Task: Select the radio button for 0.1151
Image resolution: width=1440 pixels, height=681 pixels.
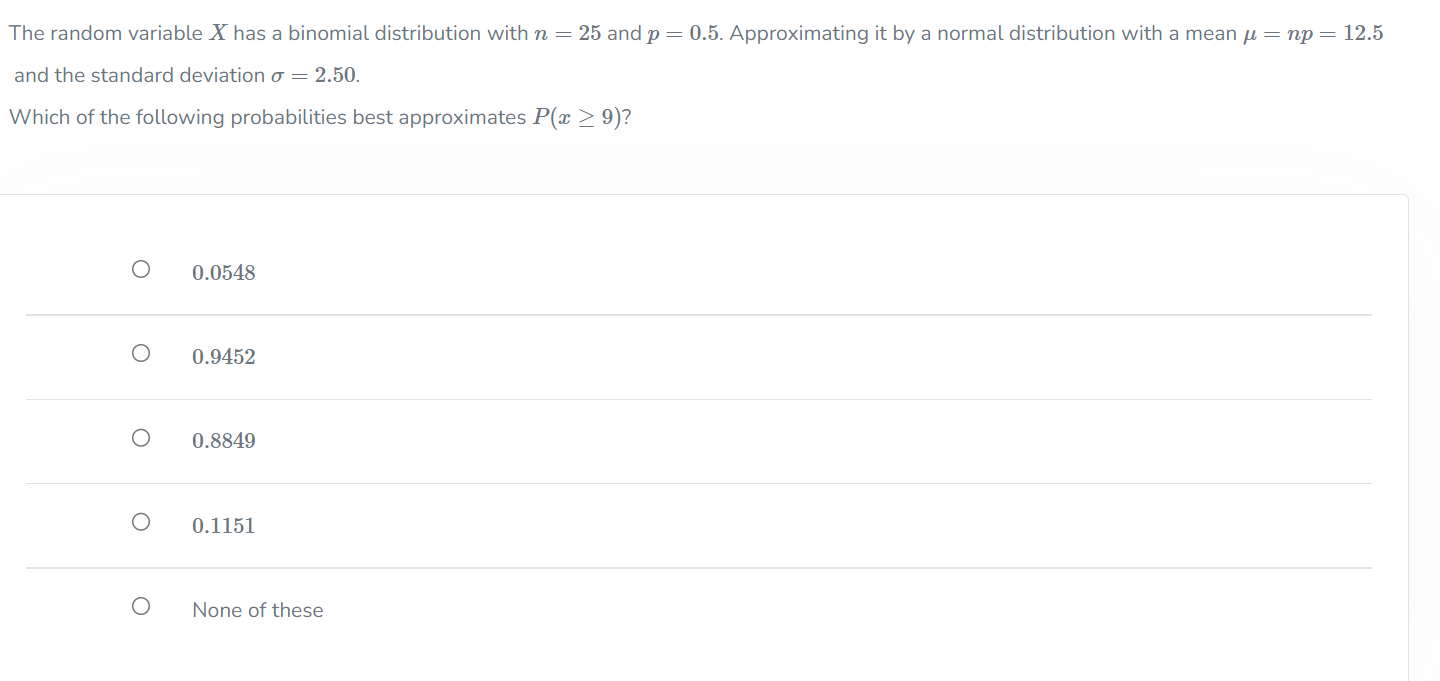Action: [141, 521]
